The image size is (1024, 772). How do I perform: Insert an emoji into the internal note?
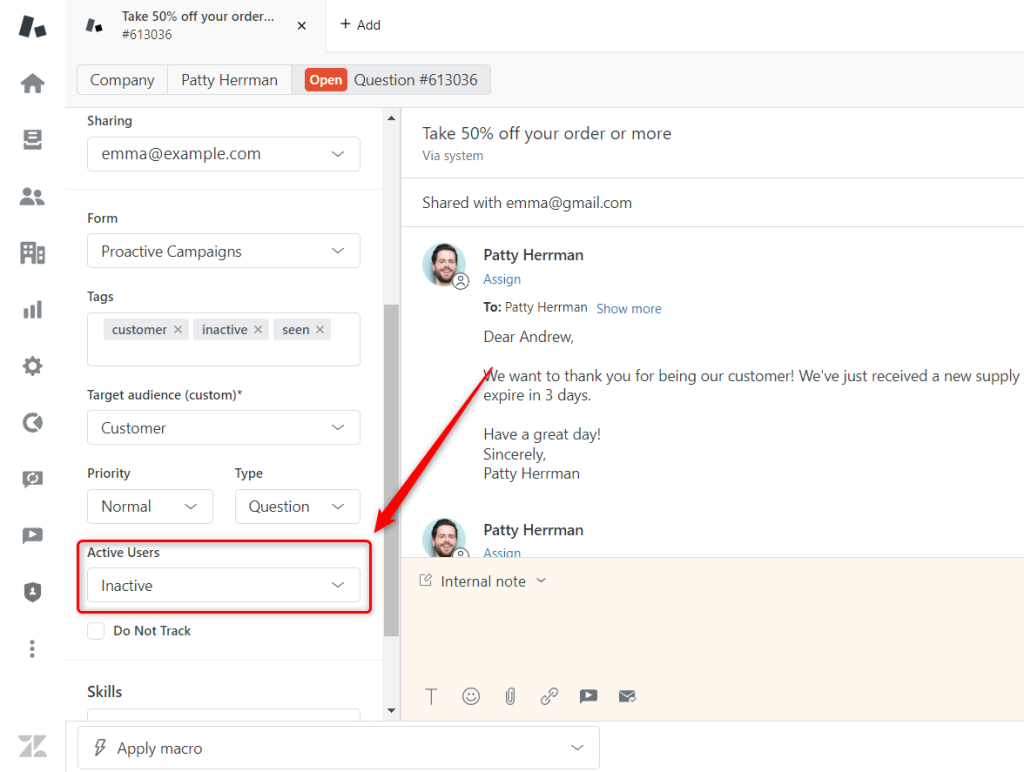tap(470, 696)
